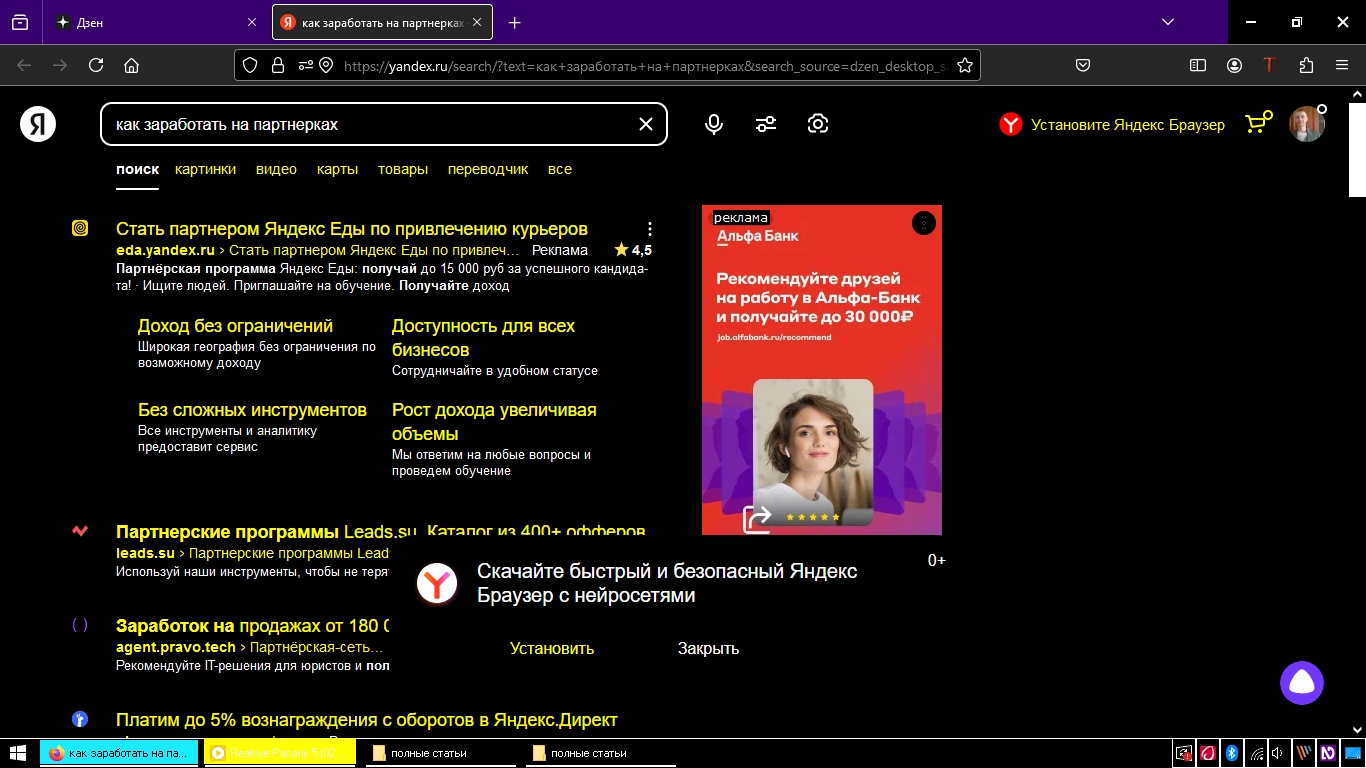Image resolution: width=1366 pixels, height=768 pixels.
Task: Click the eda.yandex.ru domain link
Action: click(165, 250)
